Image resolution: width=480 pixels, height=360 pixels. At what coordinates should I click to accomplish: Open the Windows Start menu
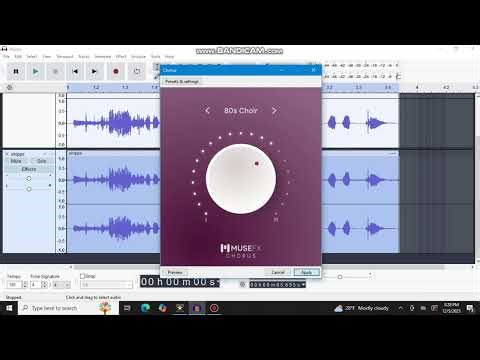(9, 308)
